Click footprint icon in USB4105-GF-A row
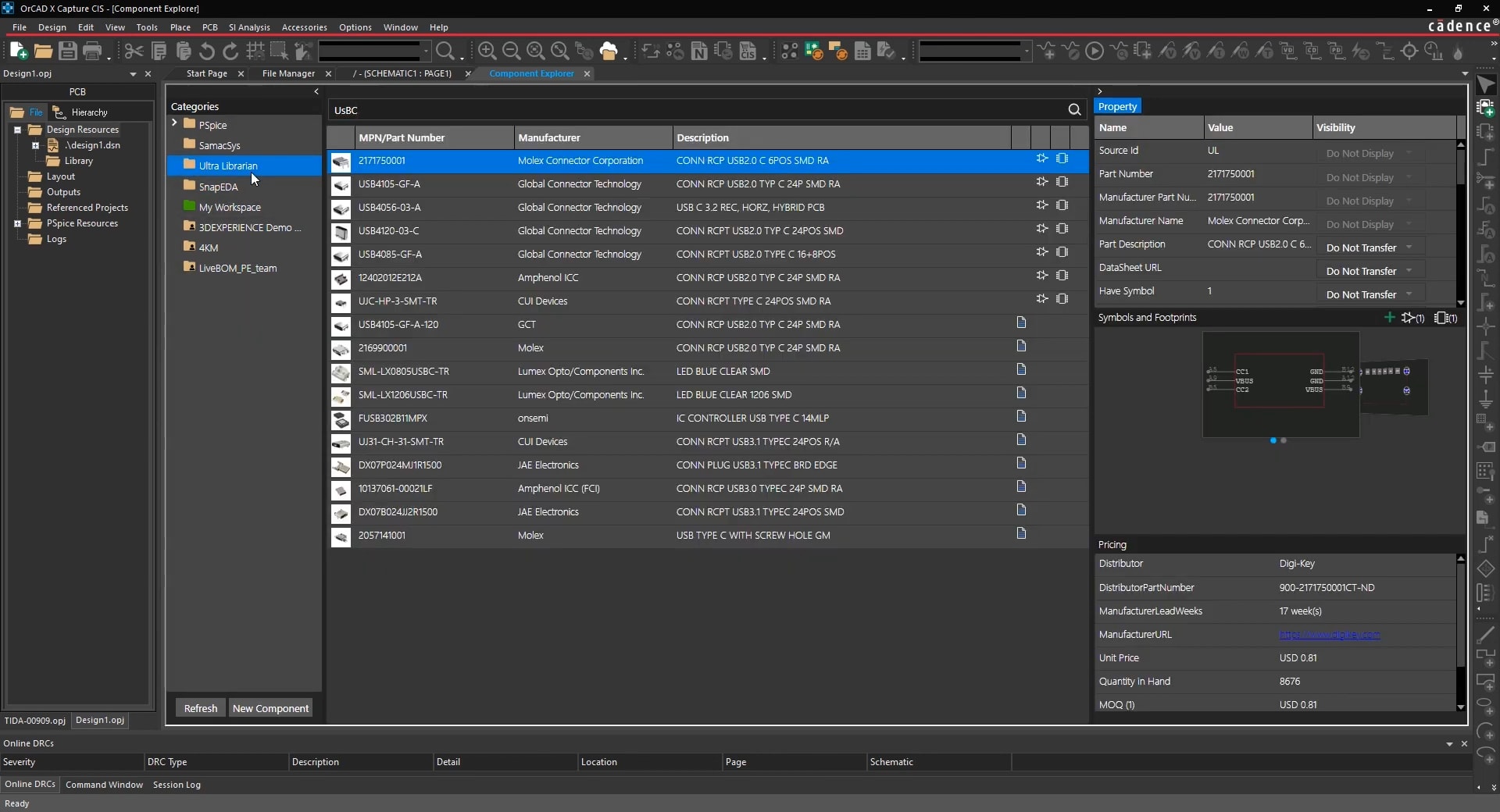This screenshot has height=812, width=1500. click(x=1062, y=182)
